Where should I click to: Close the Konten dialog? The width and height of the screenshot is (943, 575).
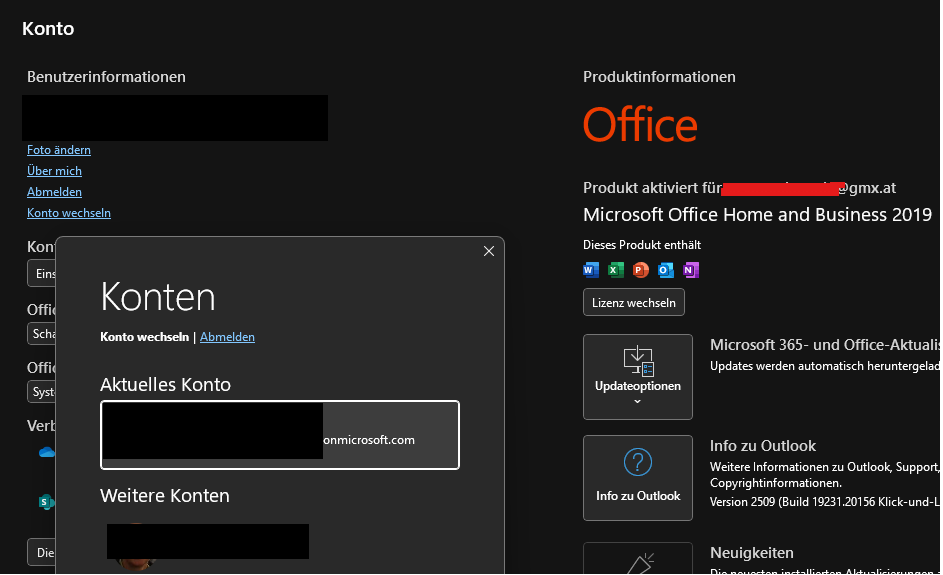click(x=489, y=251)
